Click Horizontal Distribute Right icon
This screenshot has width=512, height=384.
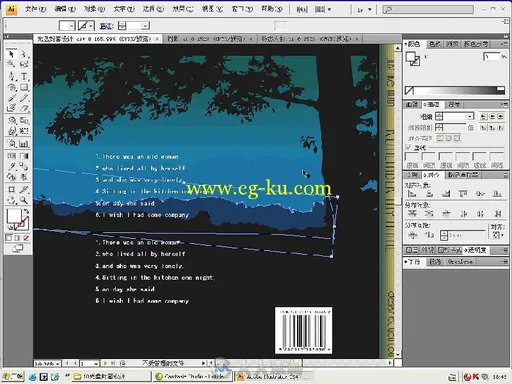click(x=497, y=213)
